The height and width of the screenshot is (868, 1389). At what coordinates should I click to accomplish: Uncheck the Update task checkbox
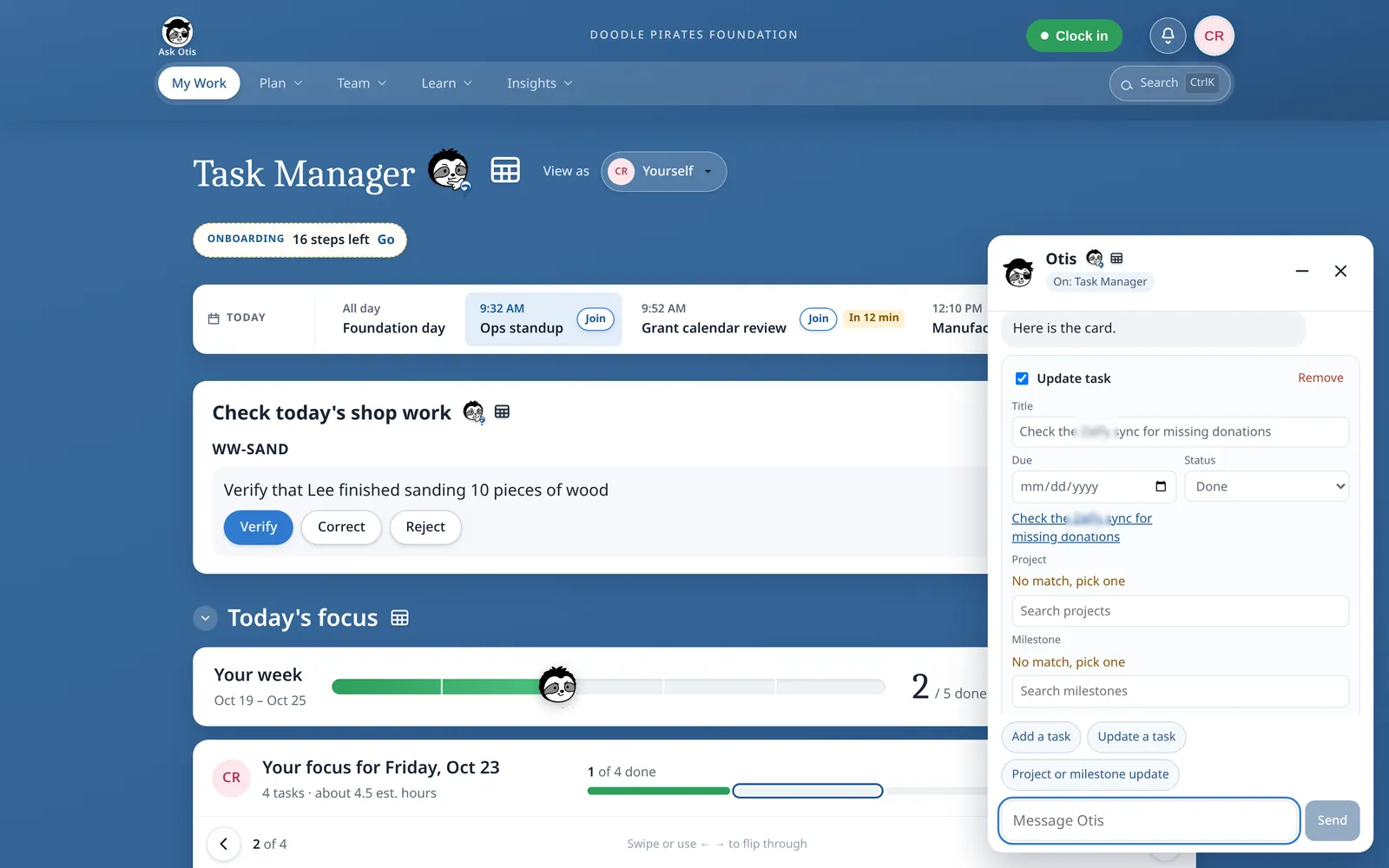1022,378
